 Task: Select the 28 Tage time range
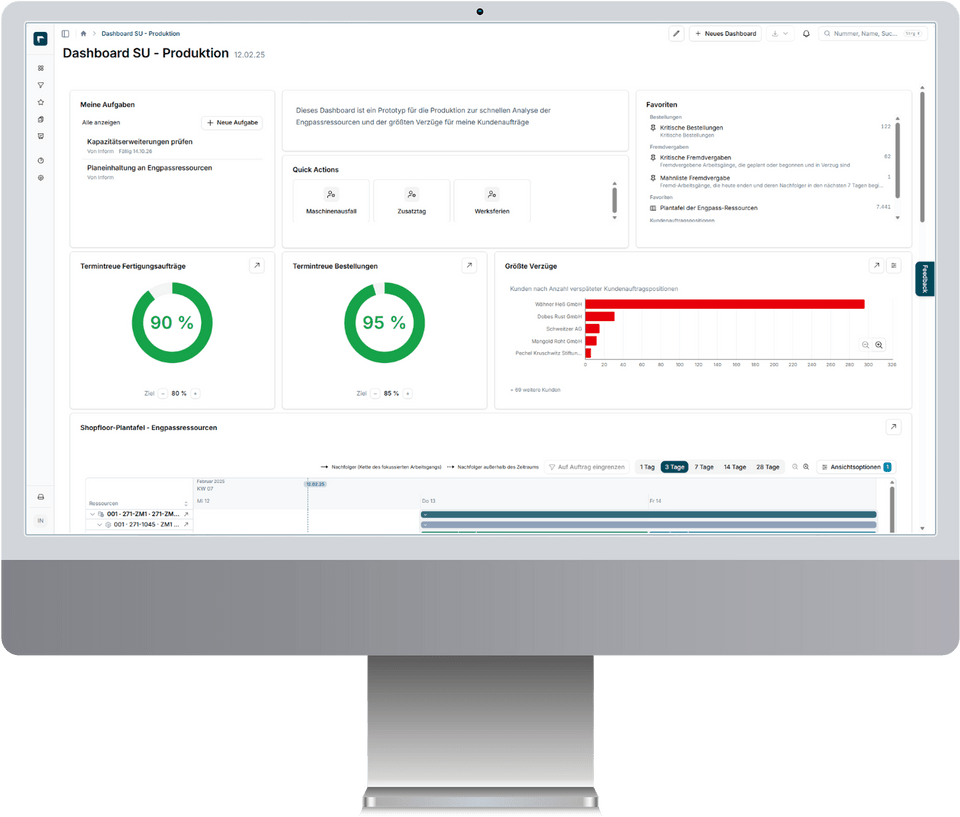[x=768, y=467]
